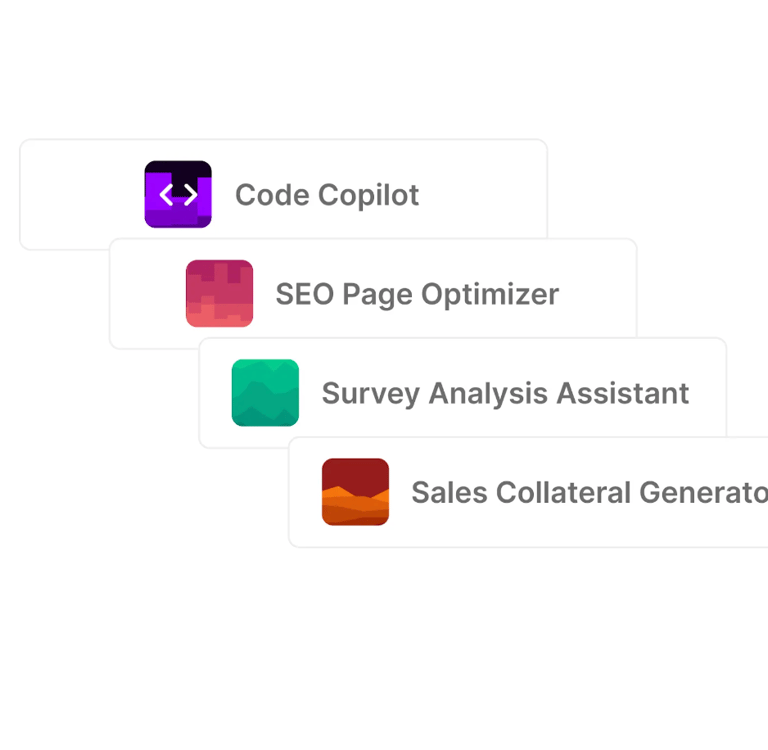The width and height of the screenshot is (768, 750).
Task: Click card area below Sales Collateral icon
Action: tap(355, 536)
